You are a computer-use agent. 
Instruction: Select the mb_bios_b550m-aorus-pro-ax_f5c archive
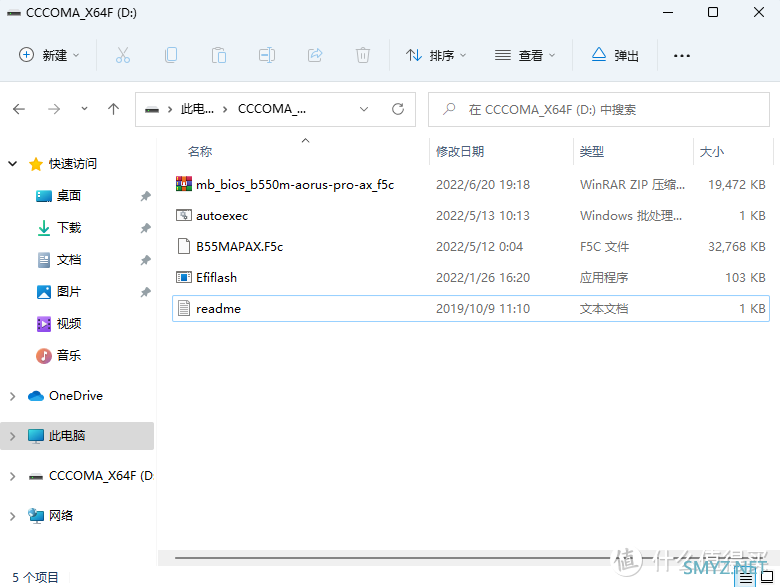tap(471, 185)
